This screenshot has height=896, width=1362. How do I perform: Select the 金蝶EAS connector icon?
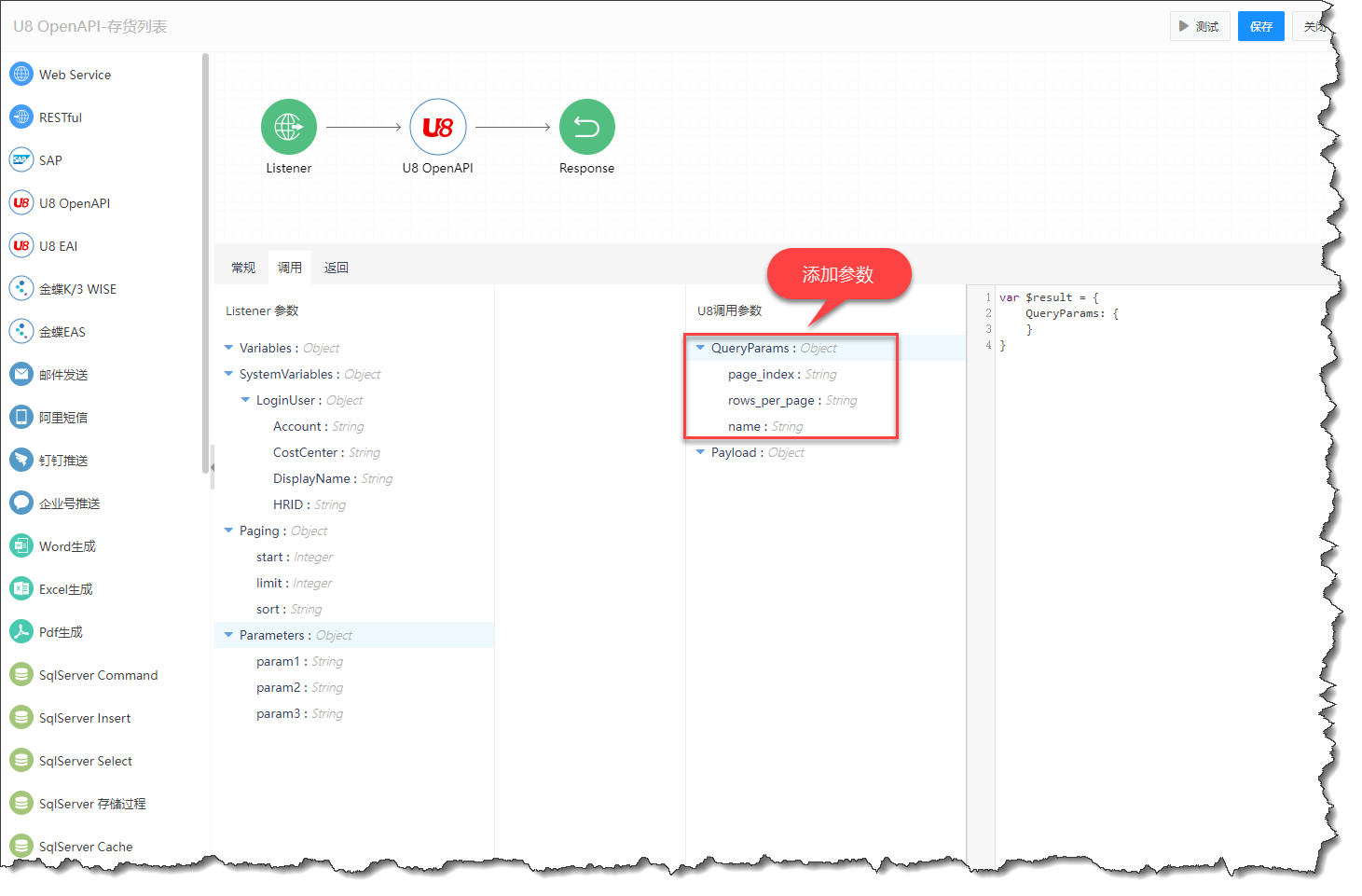pyautogui.click(x=21, y=331)
